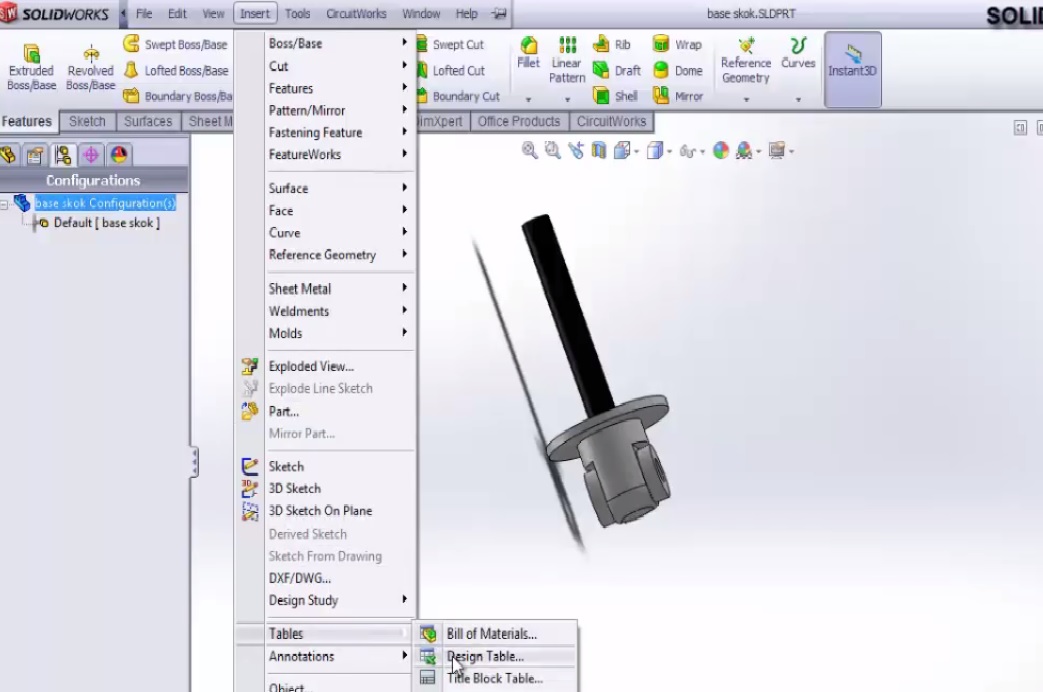
Task: Open the Insert menu
Action: click(x=254, y=13)
